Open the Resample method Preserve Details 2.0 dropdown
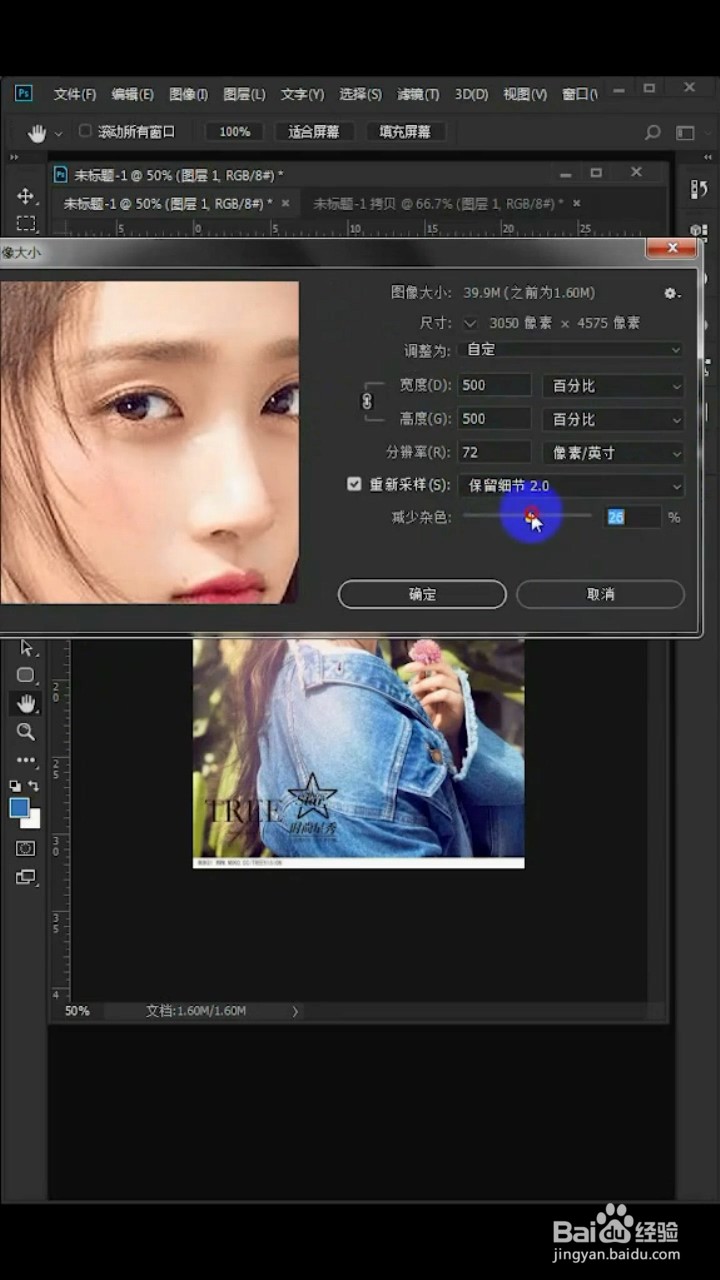The image size is (720, 1280). pyautogui.click(x=571, y=485)
